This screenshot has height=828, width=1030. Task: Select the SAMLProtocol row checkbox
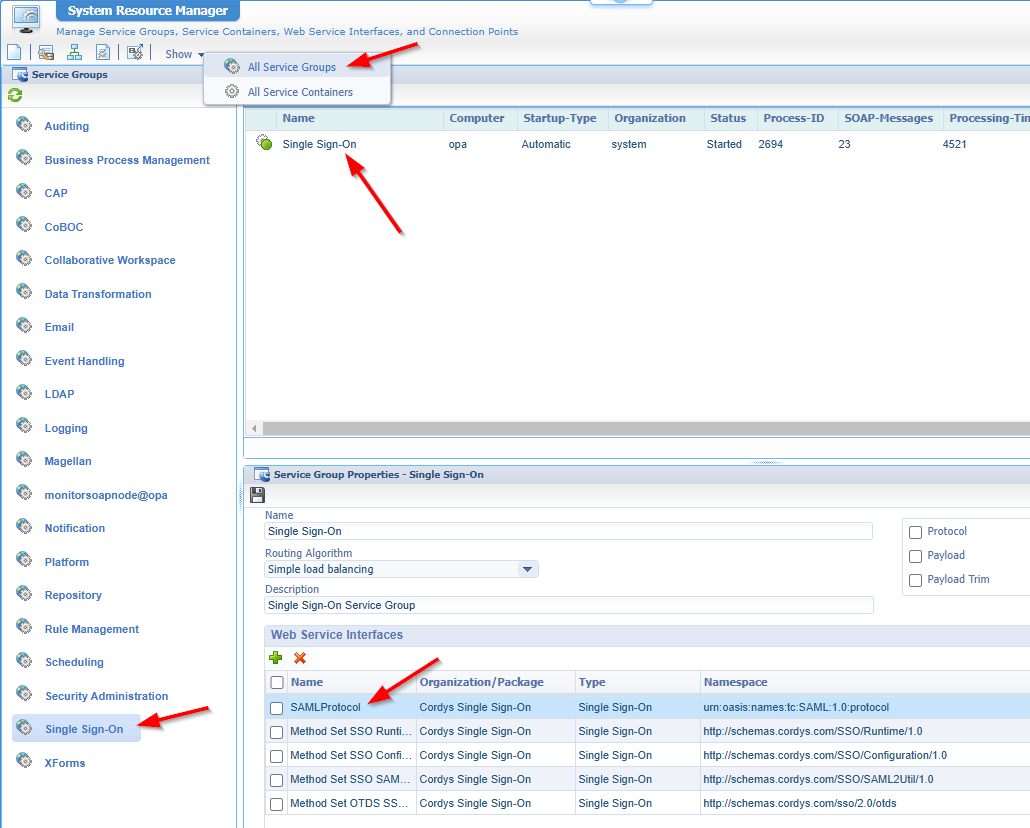tap(276, 707)
